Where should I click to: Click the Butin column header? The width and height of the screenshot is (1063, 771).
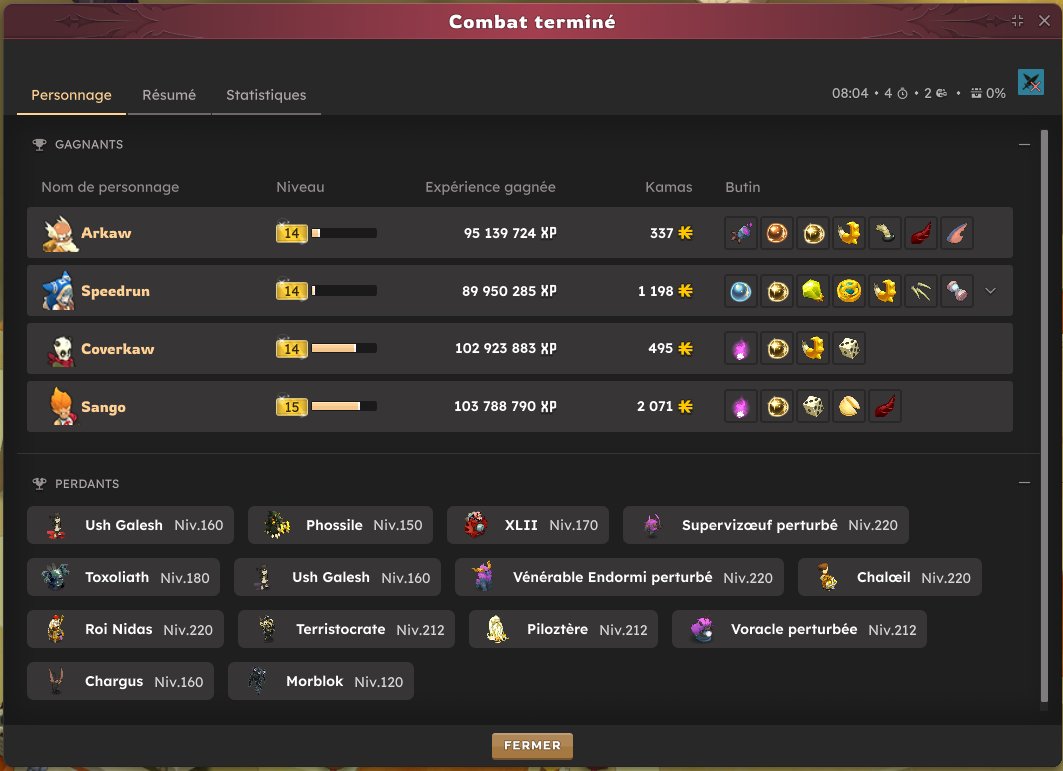[742, 187]
